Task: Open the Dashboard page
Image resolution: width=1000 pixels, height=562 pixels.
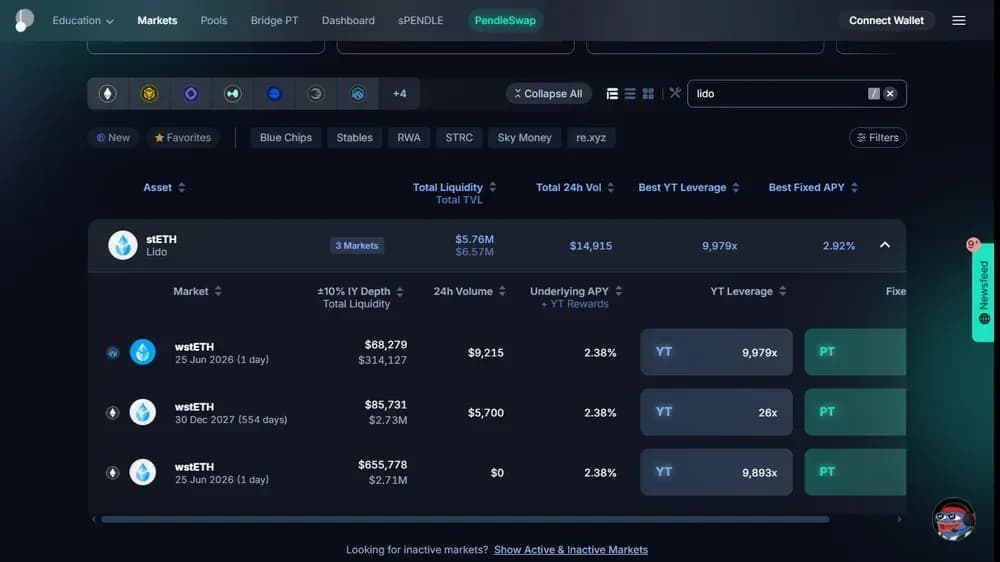Action: pos(348,20)
